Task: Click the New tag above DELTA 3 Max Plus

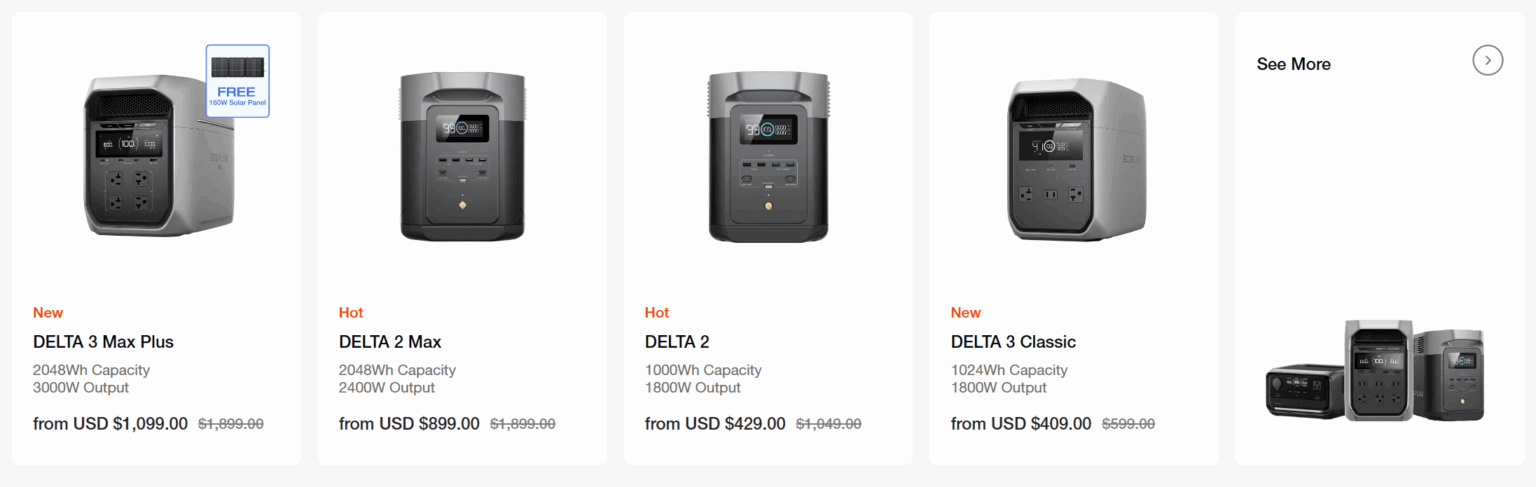Action: tap(48, 313)
